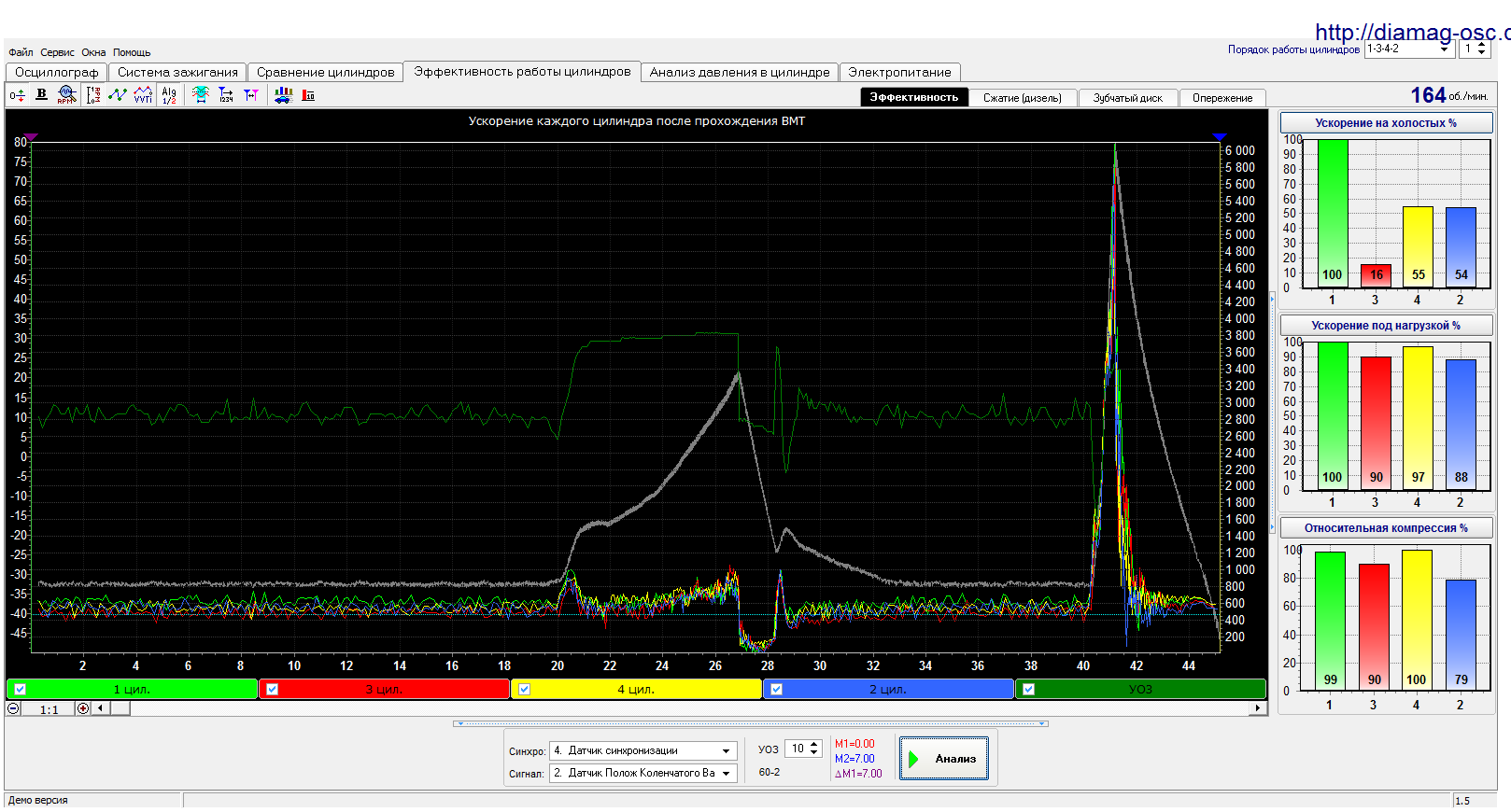The height and width of the screenshot is (812, 1511).
Task: Click the horizontal scrollbar right arrow
Action: click(1258, 708)
